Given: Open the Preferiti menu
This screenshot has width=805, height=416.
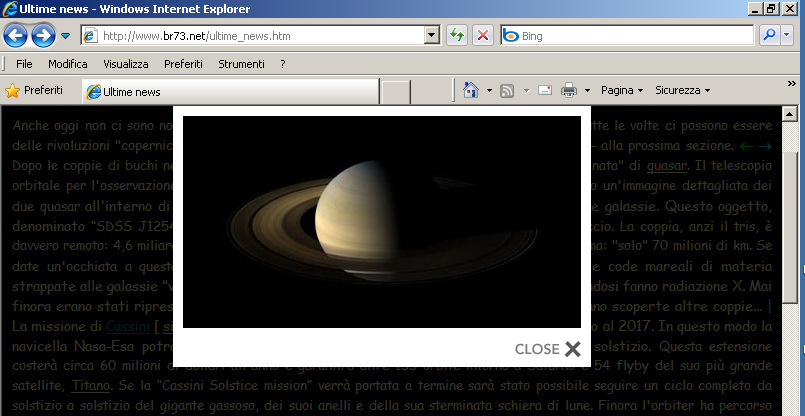Looking at the screenshot, I should (x=183, y=64).
